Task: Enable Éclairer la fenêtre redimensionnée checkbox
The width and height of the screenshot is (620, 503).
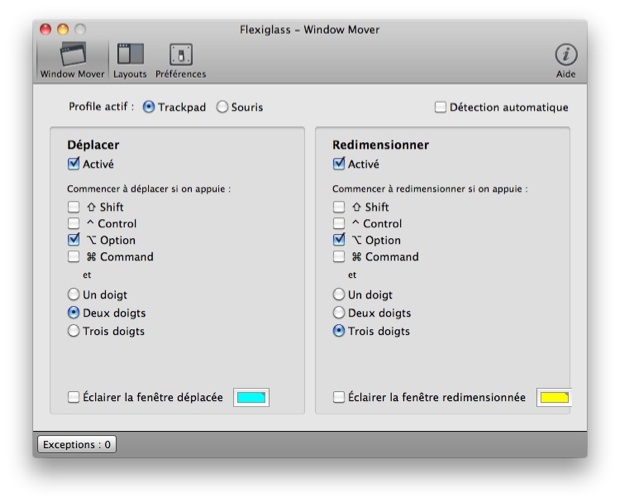Action: [x=339, y=397]
